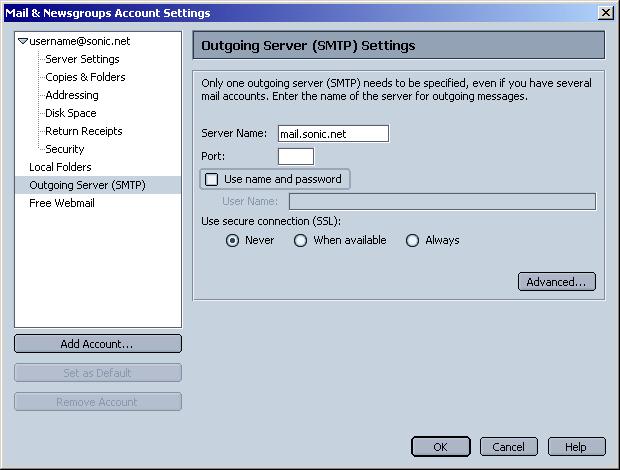Go to Return Receipts settings

point(84,131)
